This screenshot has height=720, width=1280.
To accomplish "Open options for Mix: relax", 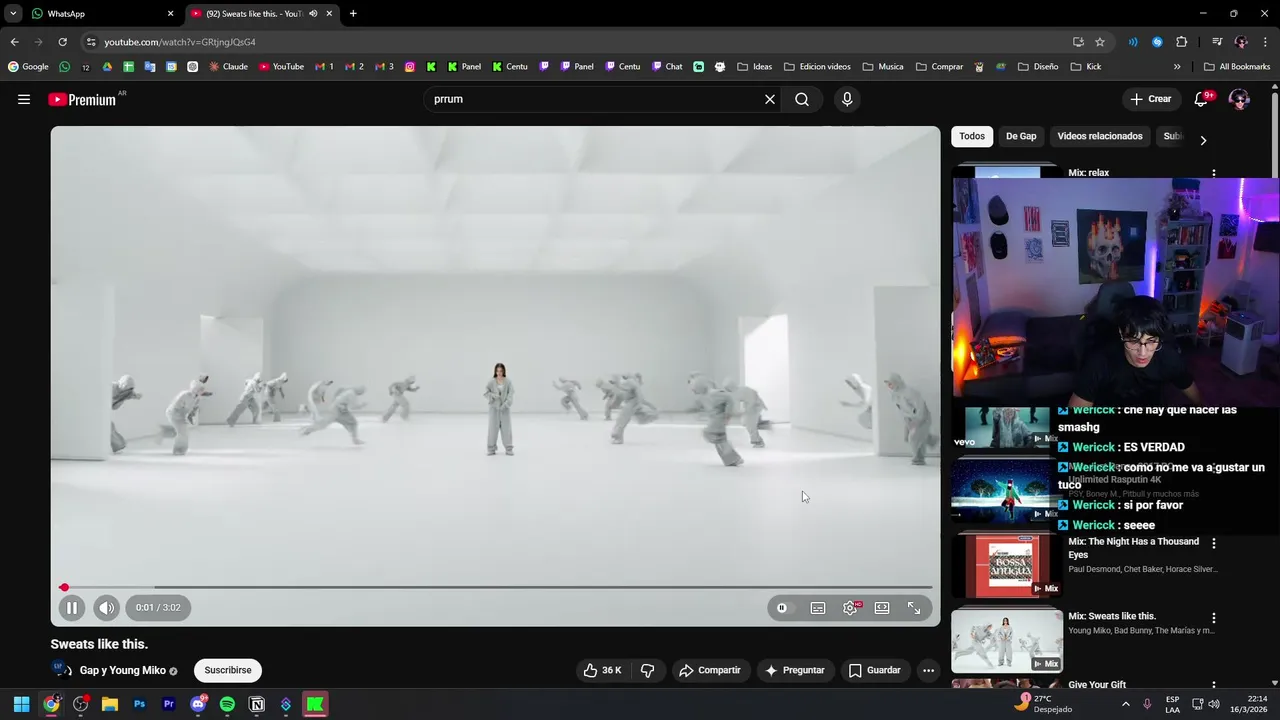I will tap(1214, 173).
